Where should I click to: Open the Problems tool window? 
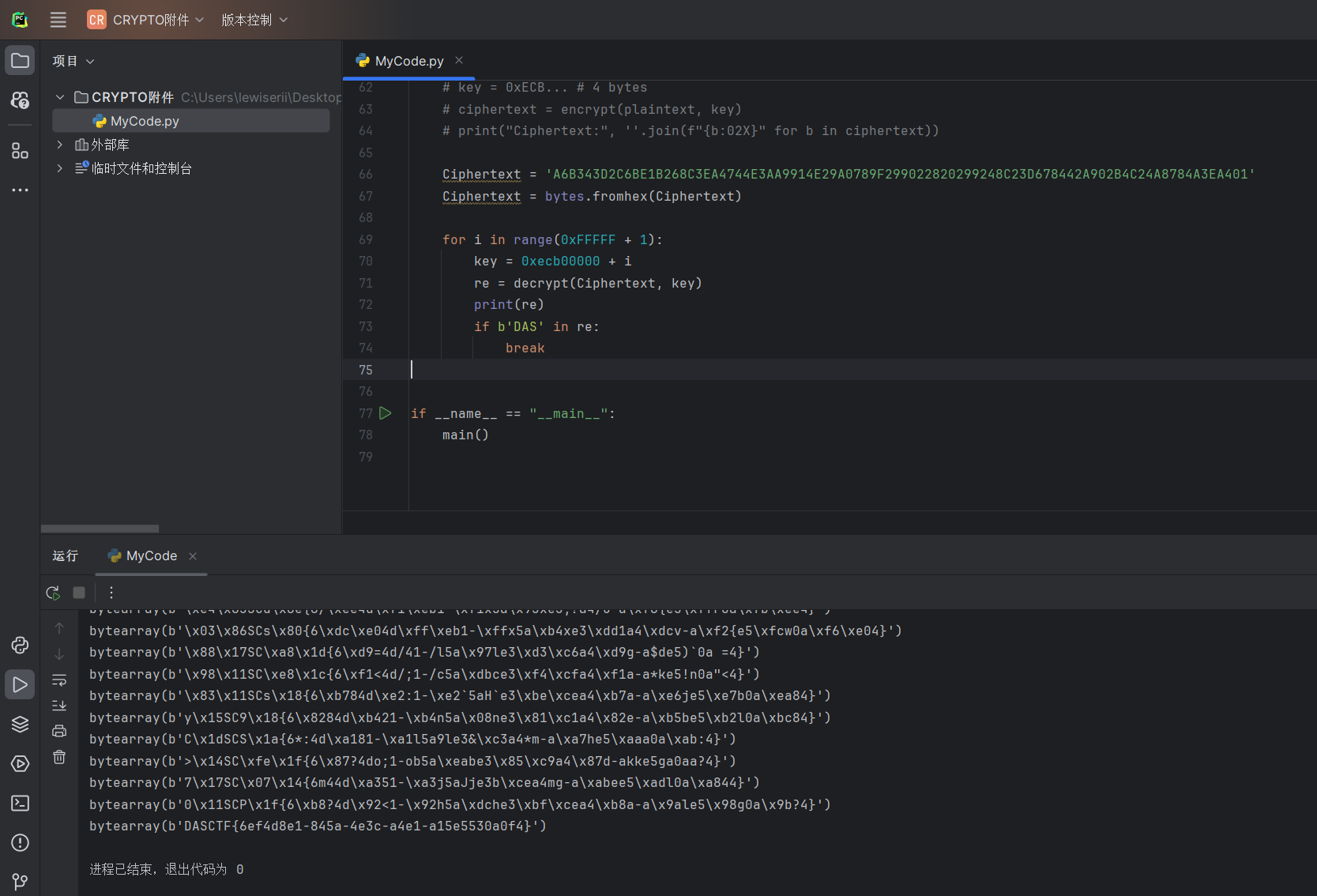point(20,842)
